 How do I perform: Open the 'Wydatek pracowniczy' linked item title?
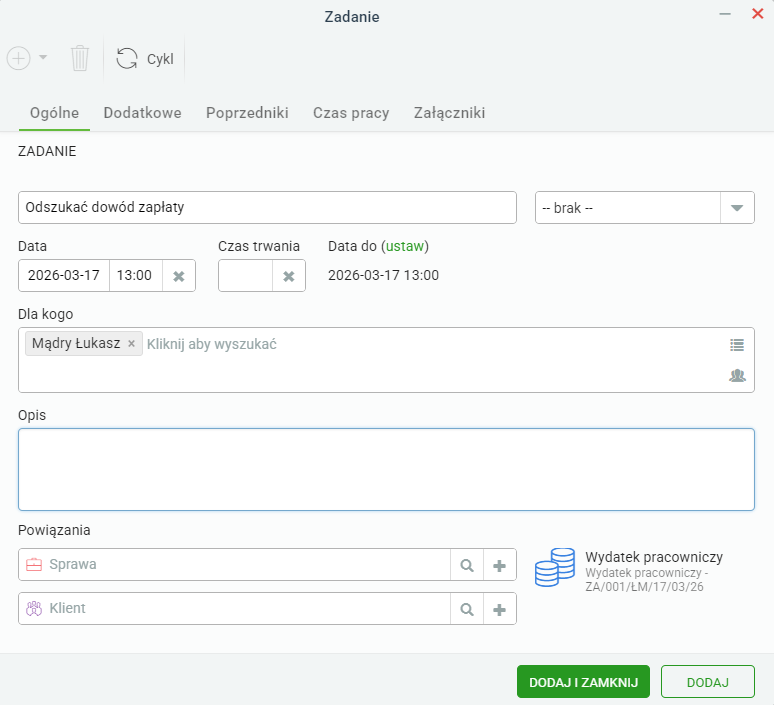tap(654, 557)
